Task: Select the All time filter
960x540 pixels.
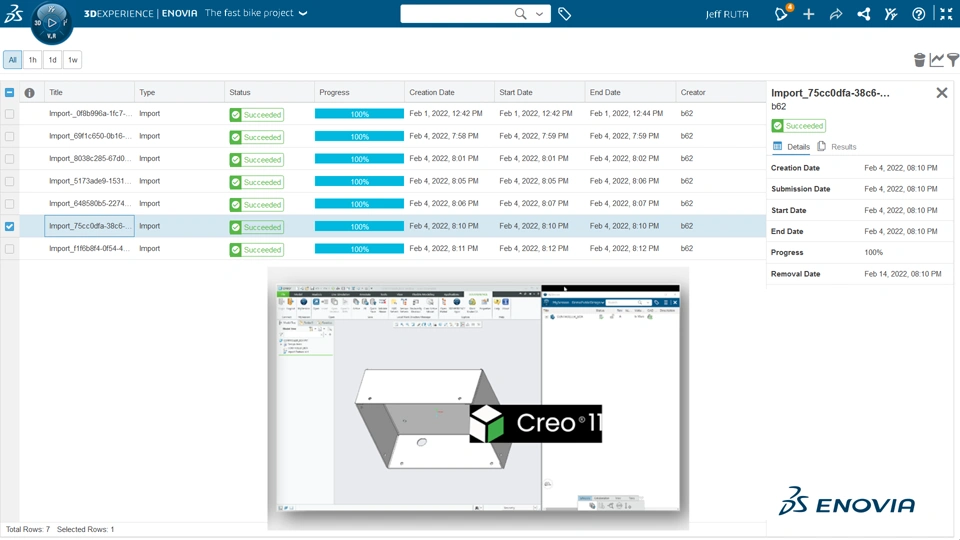Action: point(12,59)
